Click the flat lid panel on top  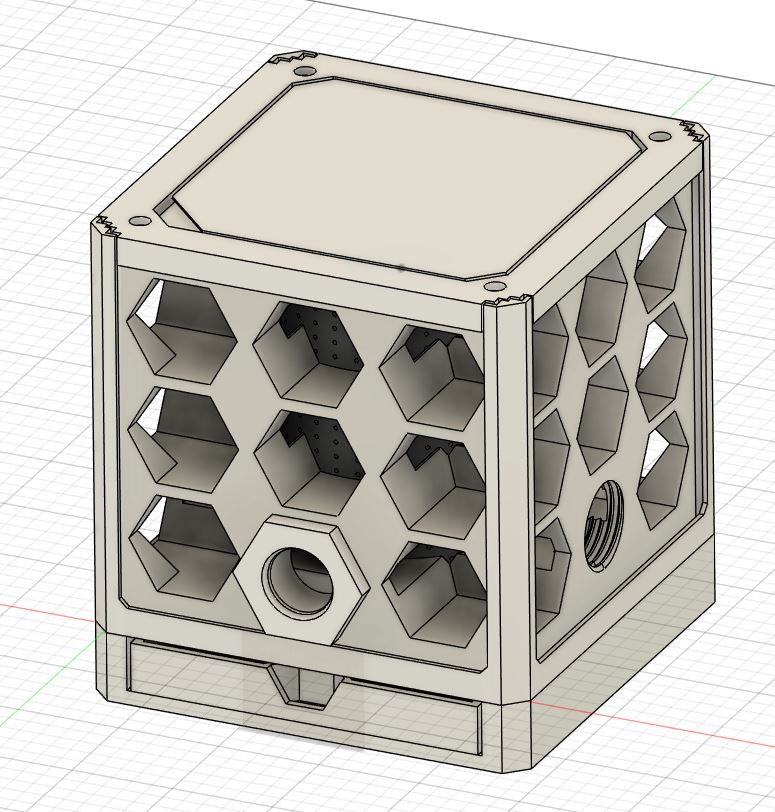tap(400, 180)
